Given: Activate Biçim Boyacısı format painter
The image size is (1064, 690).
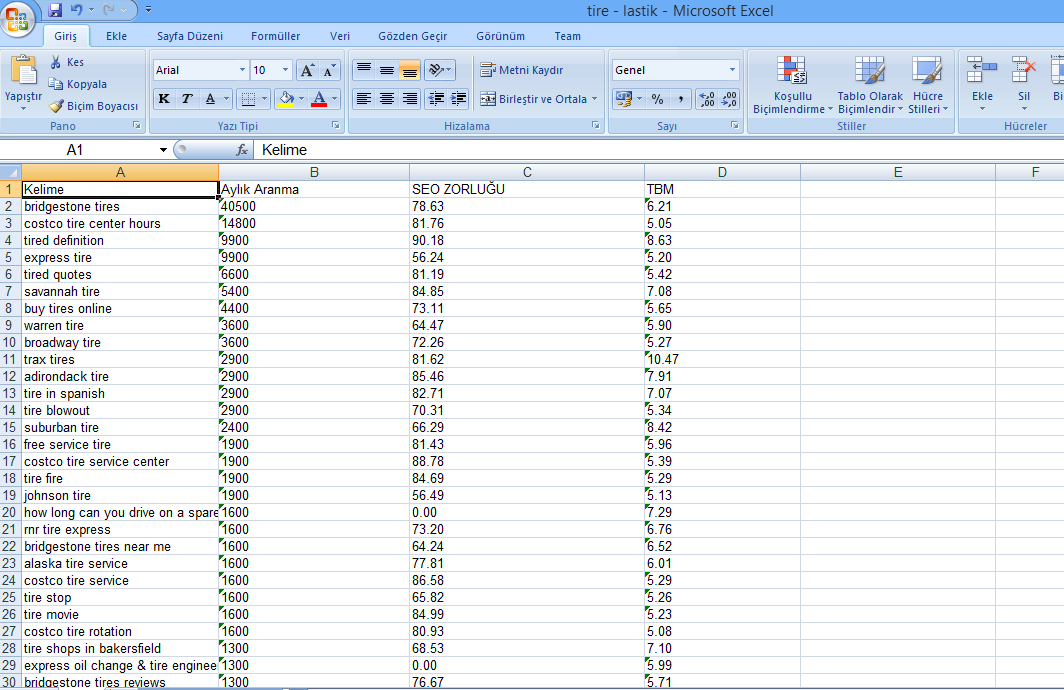Looking at the screenshot, I should pyautogui.click(x=93, y=106).
